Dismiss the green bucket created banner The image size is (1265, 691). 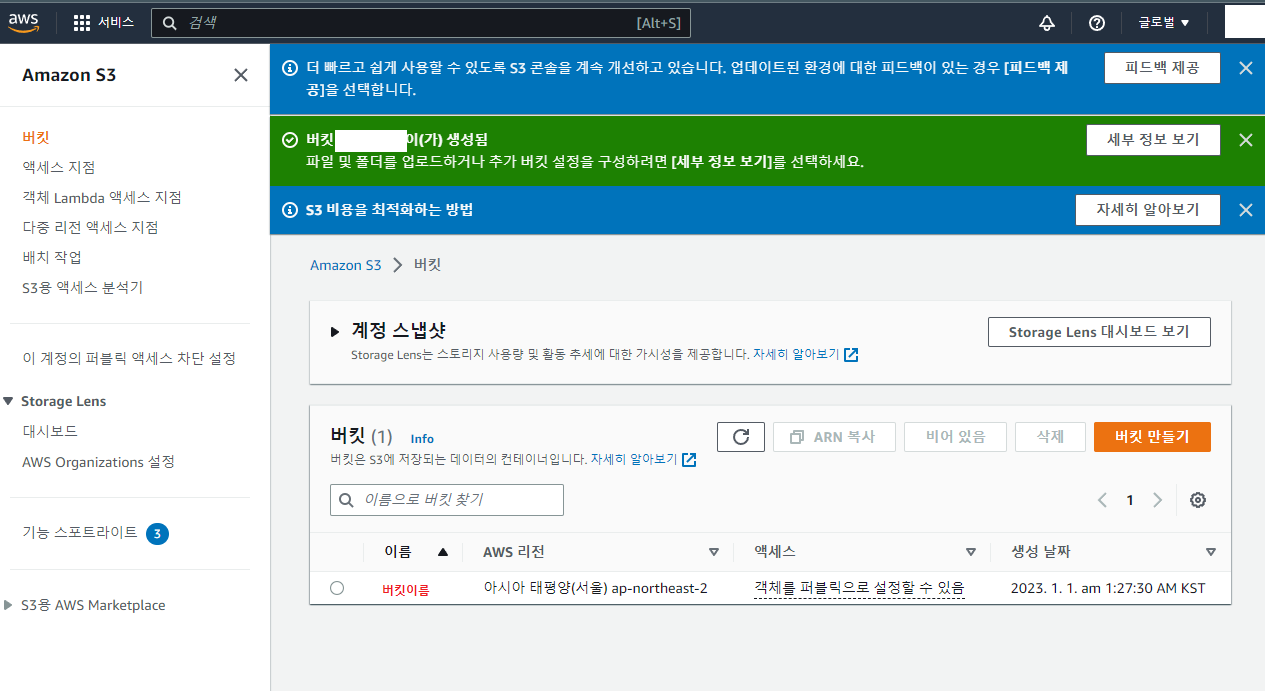1245,140
